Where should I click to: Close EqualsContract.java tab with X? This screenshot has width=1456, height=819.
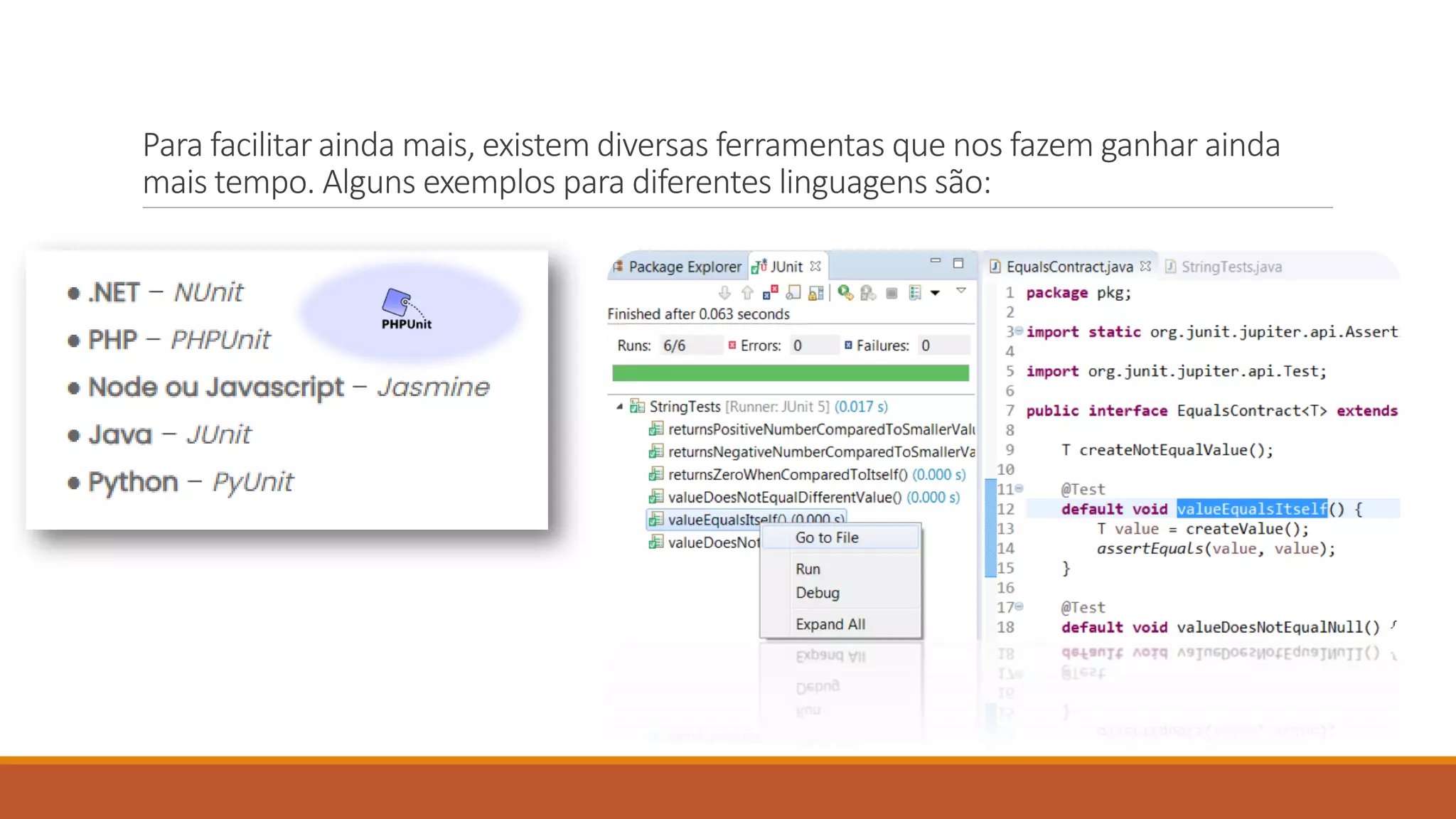click(x=1145, y=266)
